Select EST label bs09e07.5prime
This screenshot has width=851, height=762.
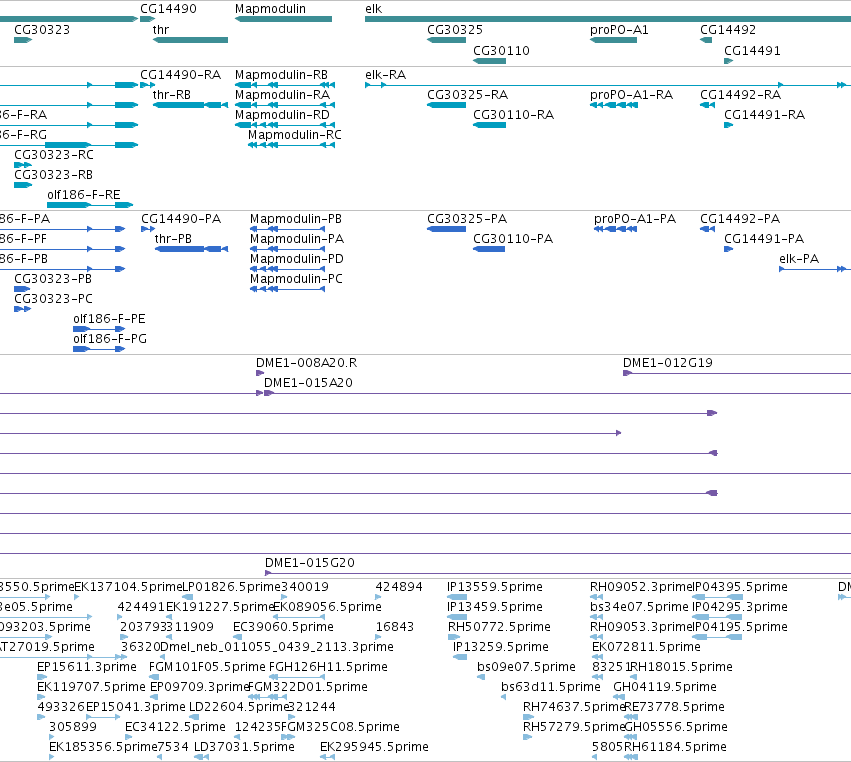tap(526, 667)
